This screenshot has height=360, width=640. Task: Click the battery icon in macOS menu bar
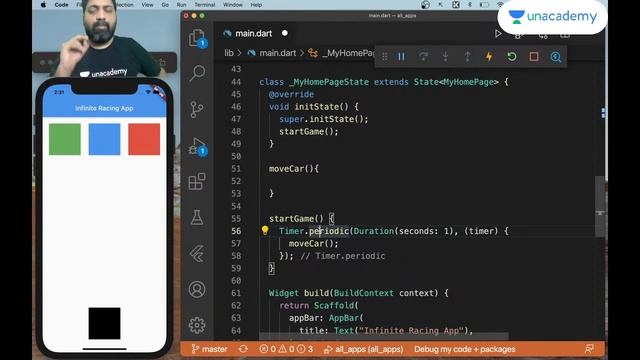point(484,5)
